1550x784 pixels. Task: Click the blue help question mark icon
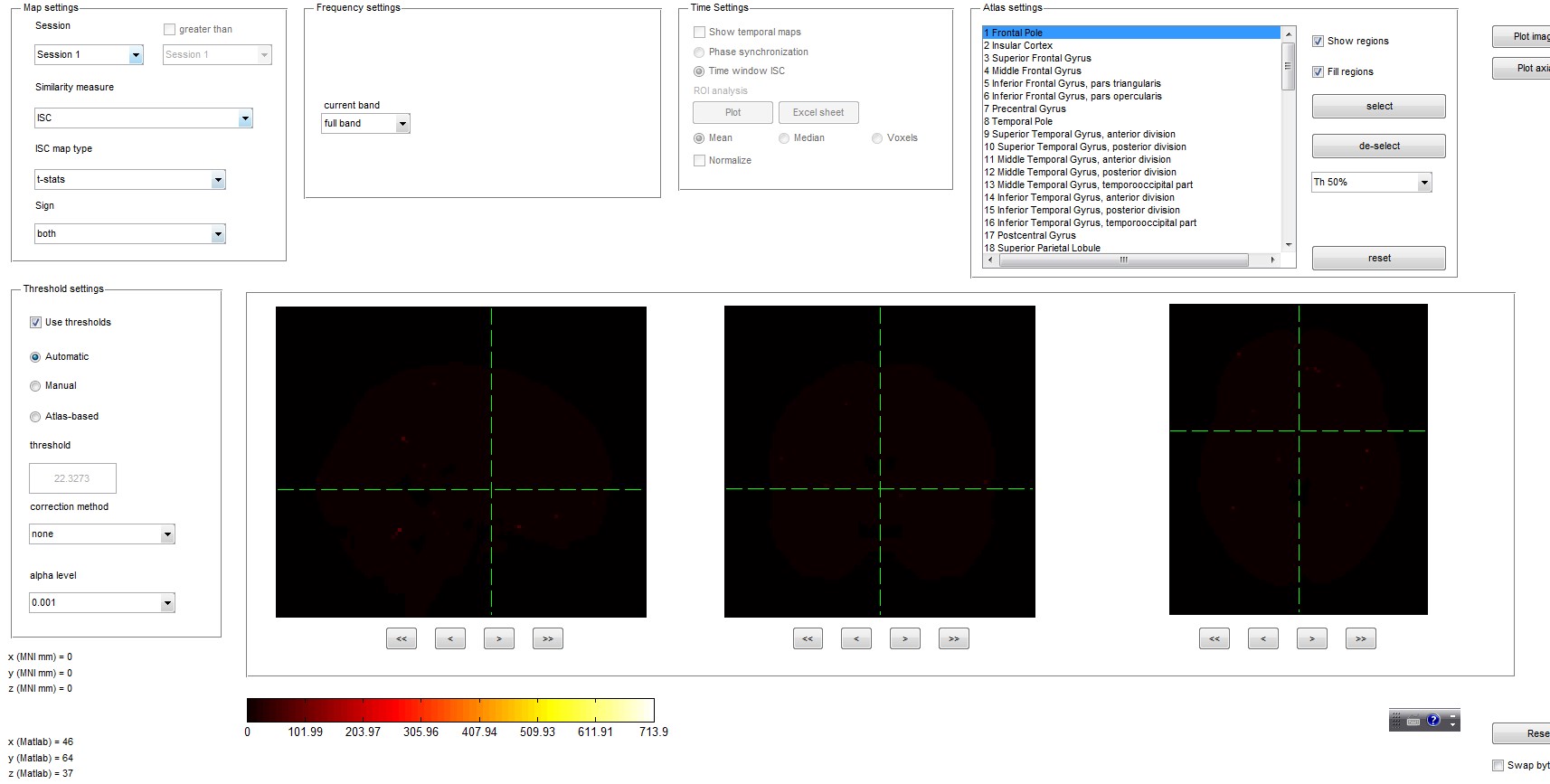pyautogui.click(x=1433, y=721)
